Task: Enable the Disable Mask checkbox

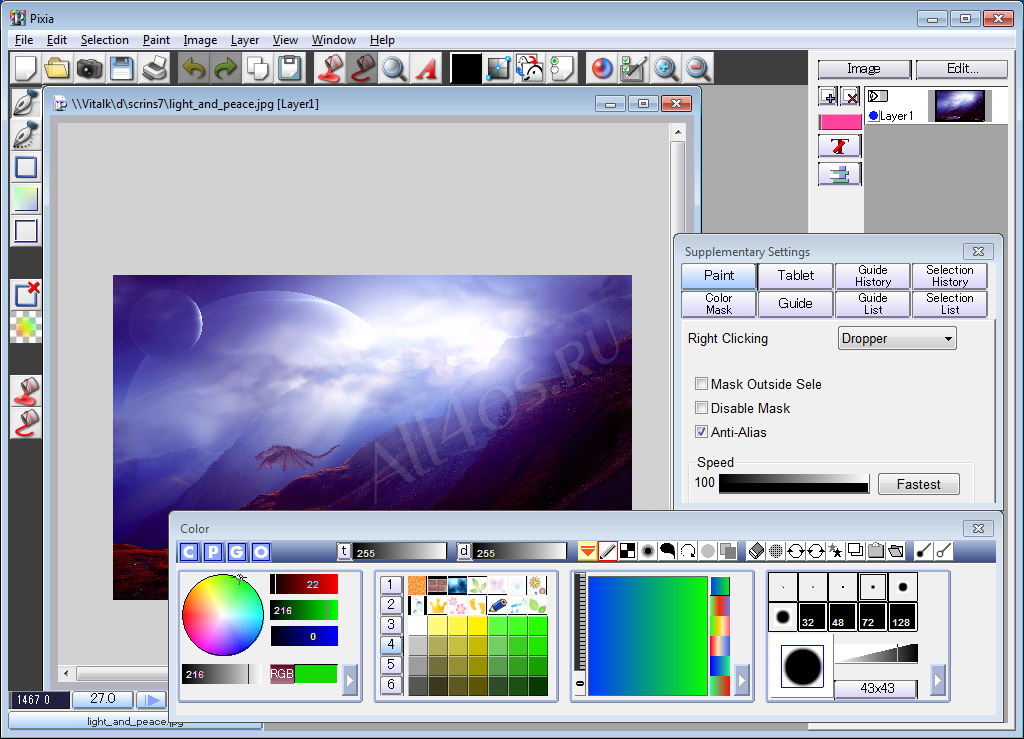Action: point(701,408)
